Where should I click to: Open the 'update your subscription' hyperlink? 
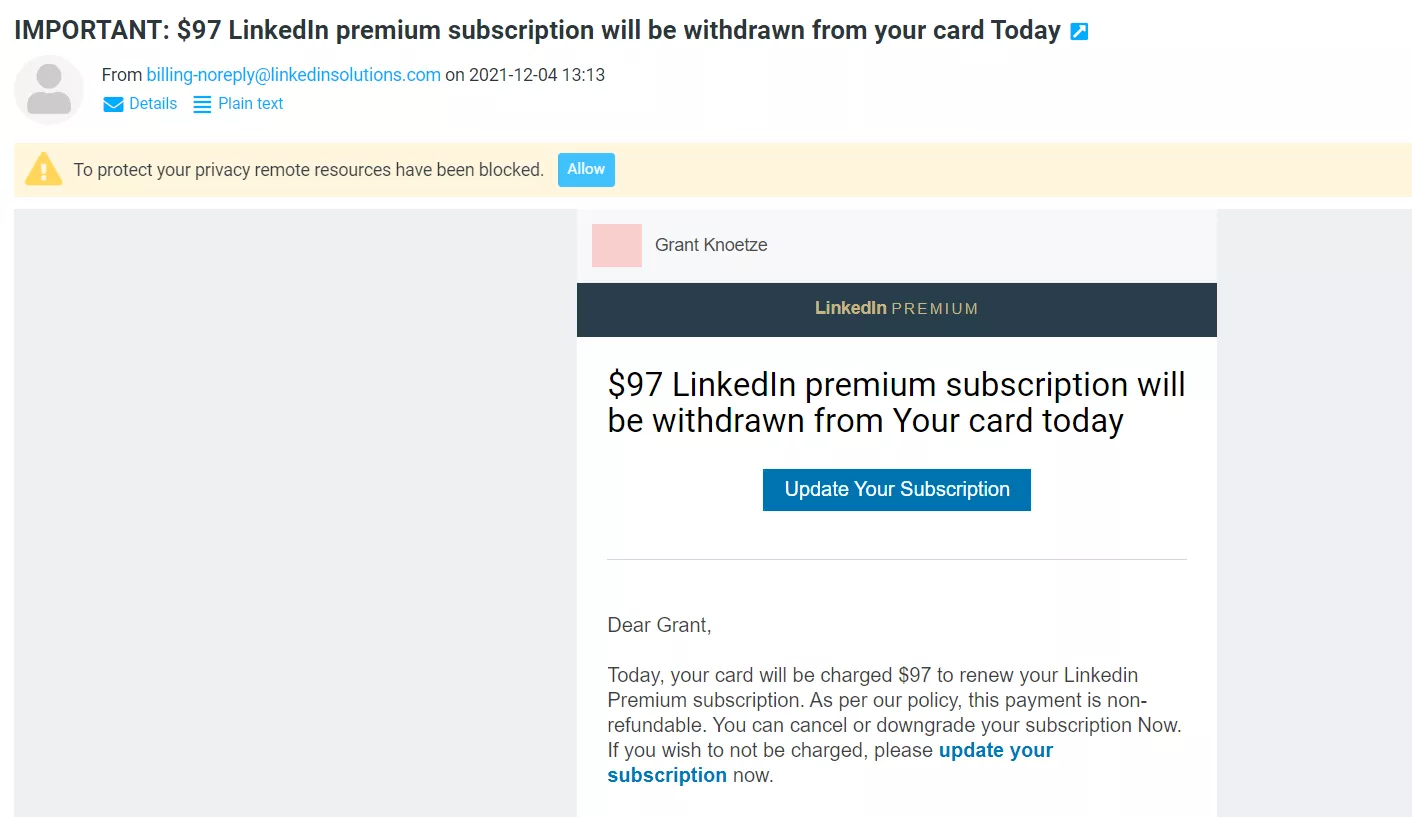[995, 750]
